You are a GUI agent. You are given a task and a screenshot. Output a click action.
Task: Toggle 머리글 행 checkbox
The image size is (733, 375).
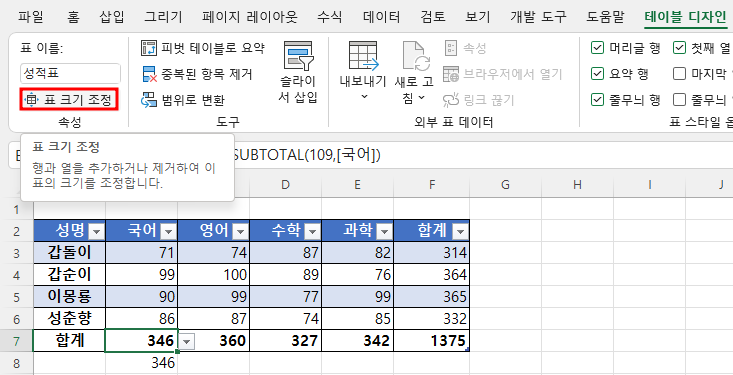597,48
